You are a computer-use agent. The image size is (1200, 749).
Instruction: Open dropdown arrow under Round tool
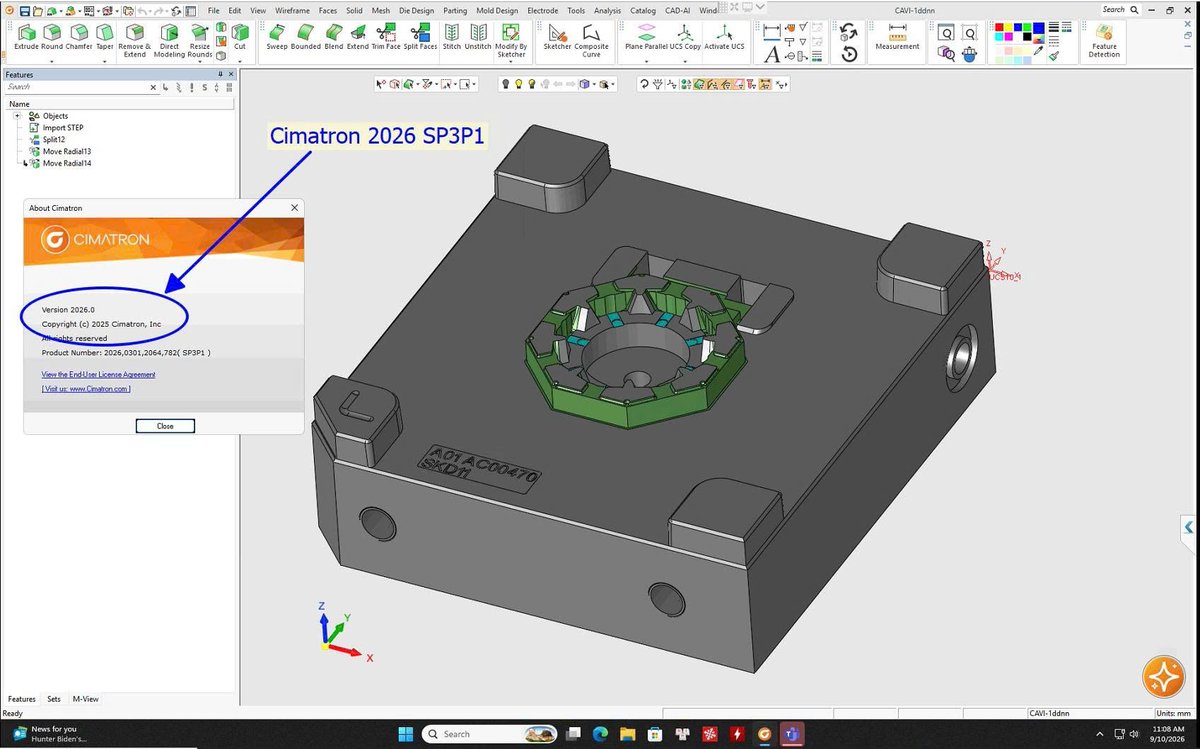click(x=52, y=61)
